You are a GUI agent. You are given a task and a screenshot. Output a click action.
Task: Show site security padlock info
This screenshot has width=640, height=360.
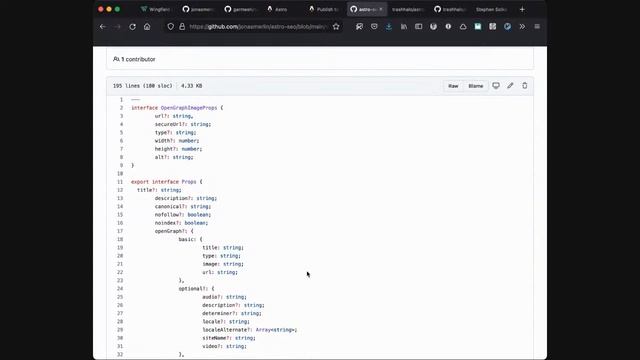click(182, 27)
